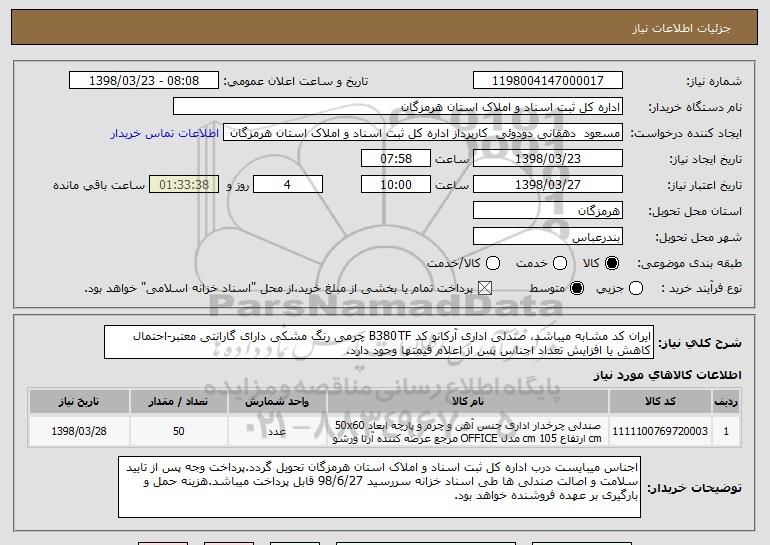
Task: Click the announcement date field 1398/03/23 - 08:08
Action: [144, 81]
